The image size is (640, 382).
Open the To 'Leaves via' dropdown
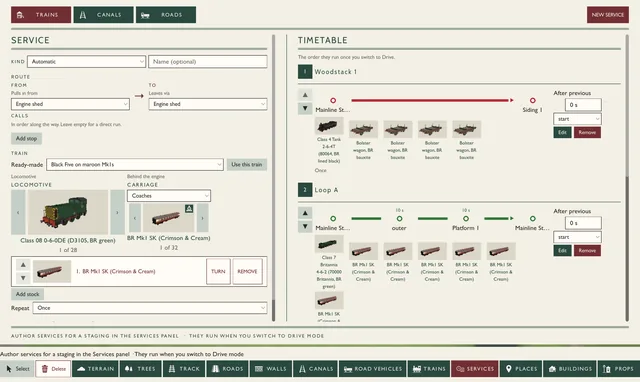point(208,104)
